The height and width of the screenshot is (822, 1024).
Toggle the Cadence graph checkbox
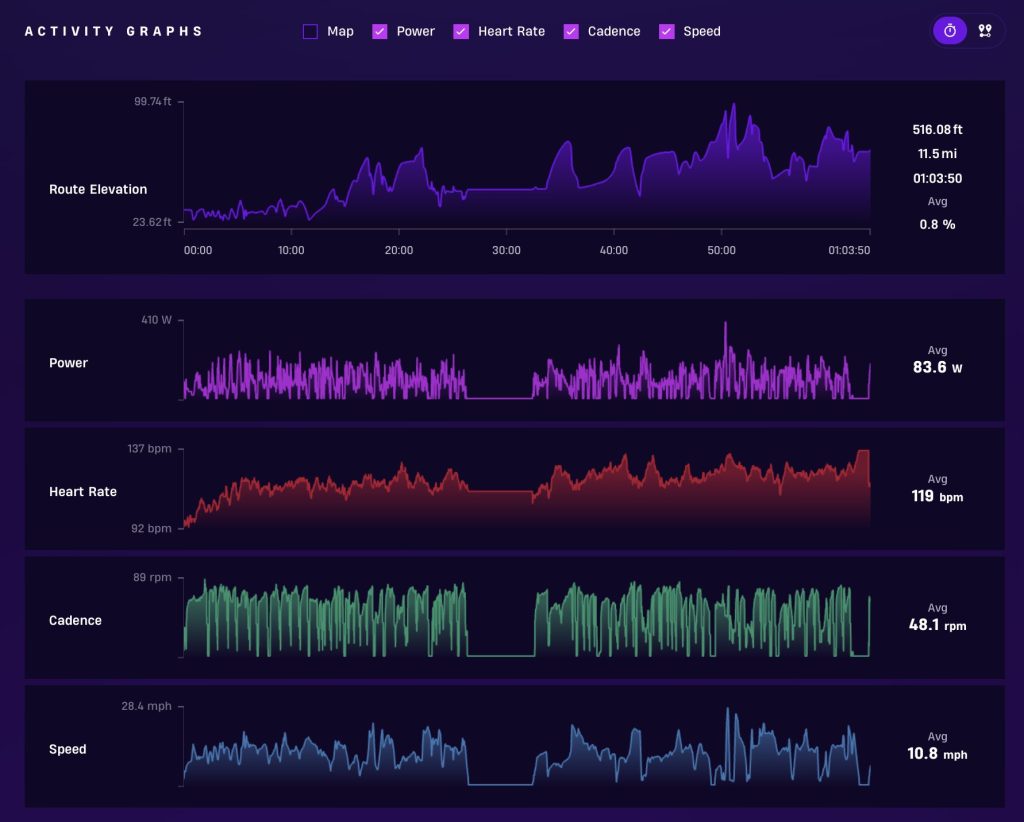[x=571, y=31]
